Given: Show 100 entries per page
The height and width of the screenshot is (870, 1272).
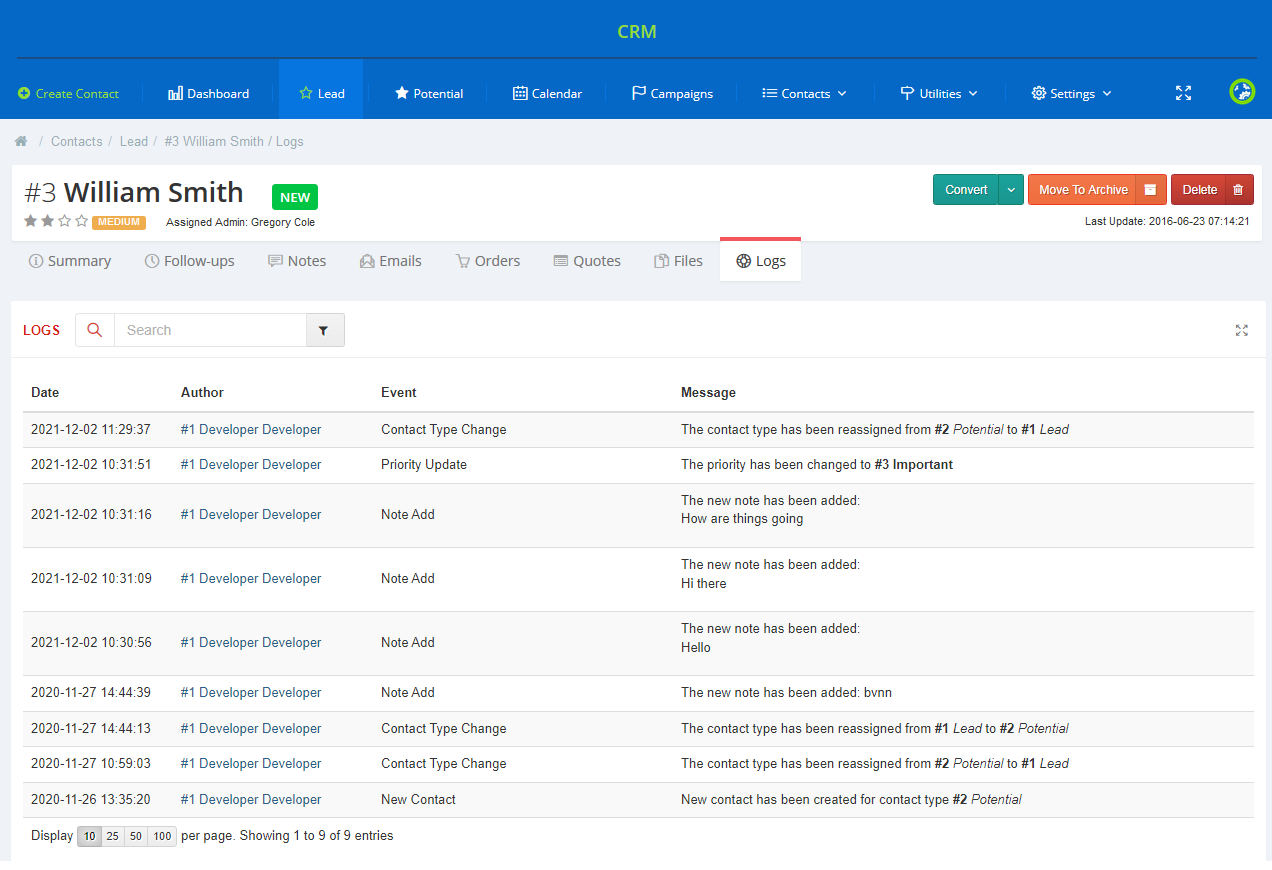Looking at the screenshot, I should tap(162, 836).
